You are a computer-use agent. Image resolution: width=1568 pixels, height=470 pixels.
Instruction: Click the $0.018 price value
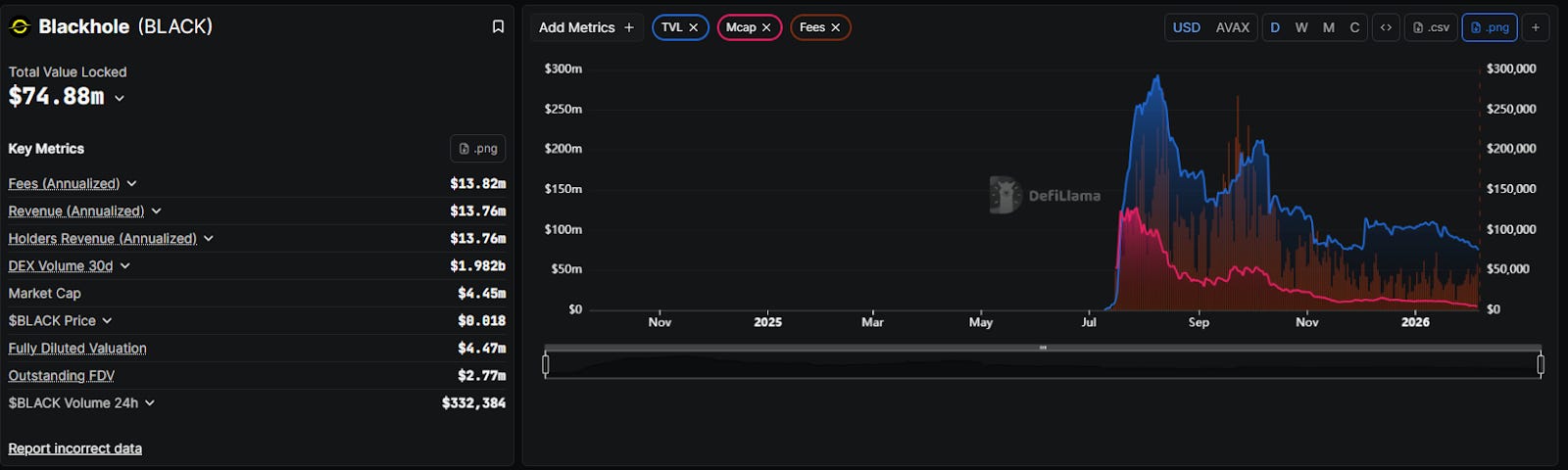[x=482, y=321]
